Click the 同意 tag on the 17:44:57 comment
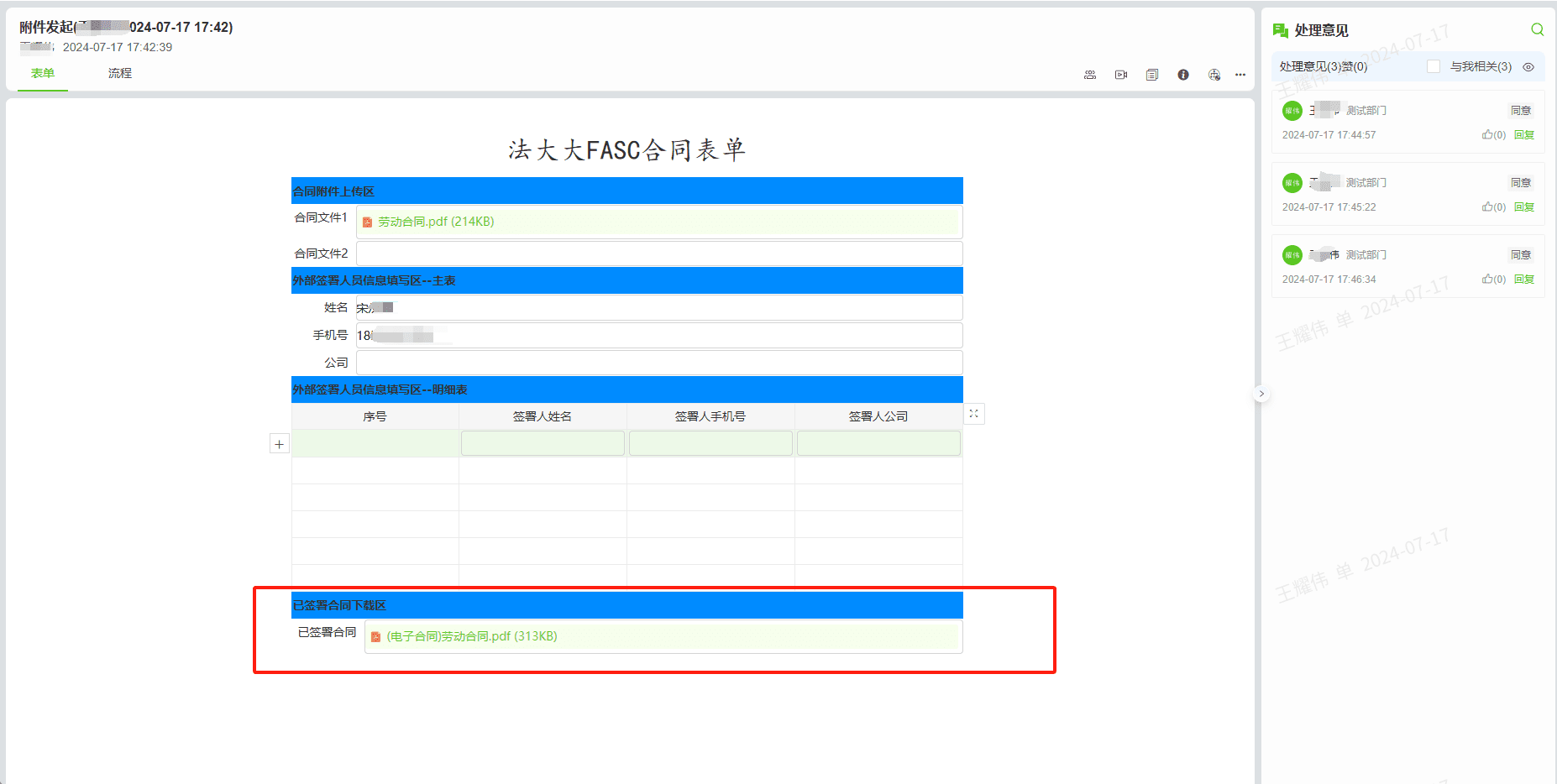 pos(1521,111)
